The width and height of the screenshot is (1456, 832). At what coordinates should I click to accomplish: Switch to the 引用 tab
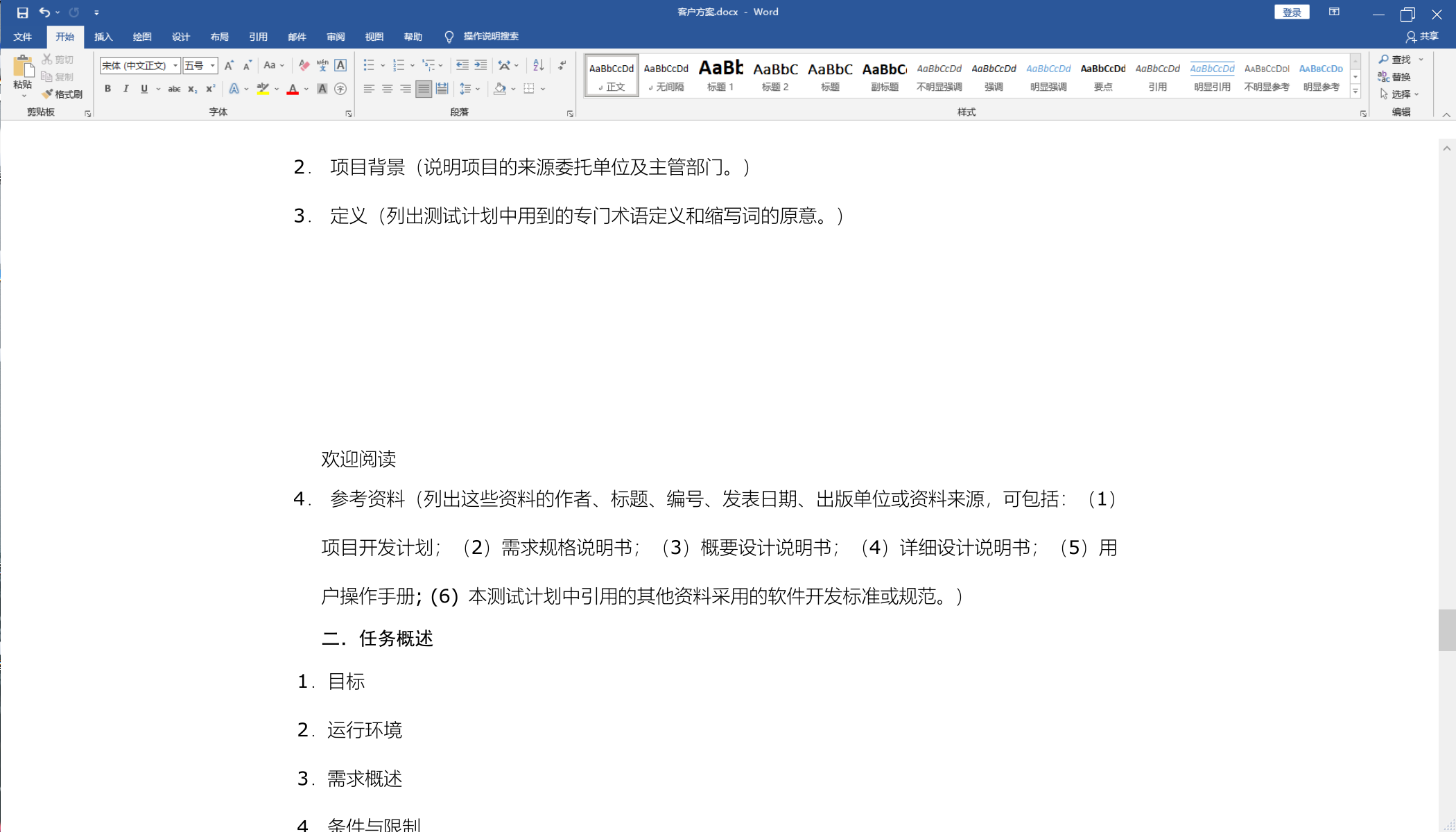pyautogui.click(x=259, y=36)
